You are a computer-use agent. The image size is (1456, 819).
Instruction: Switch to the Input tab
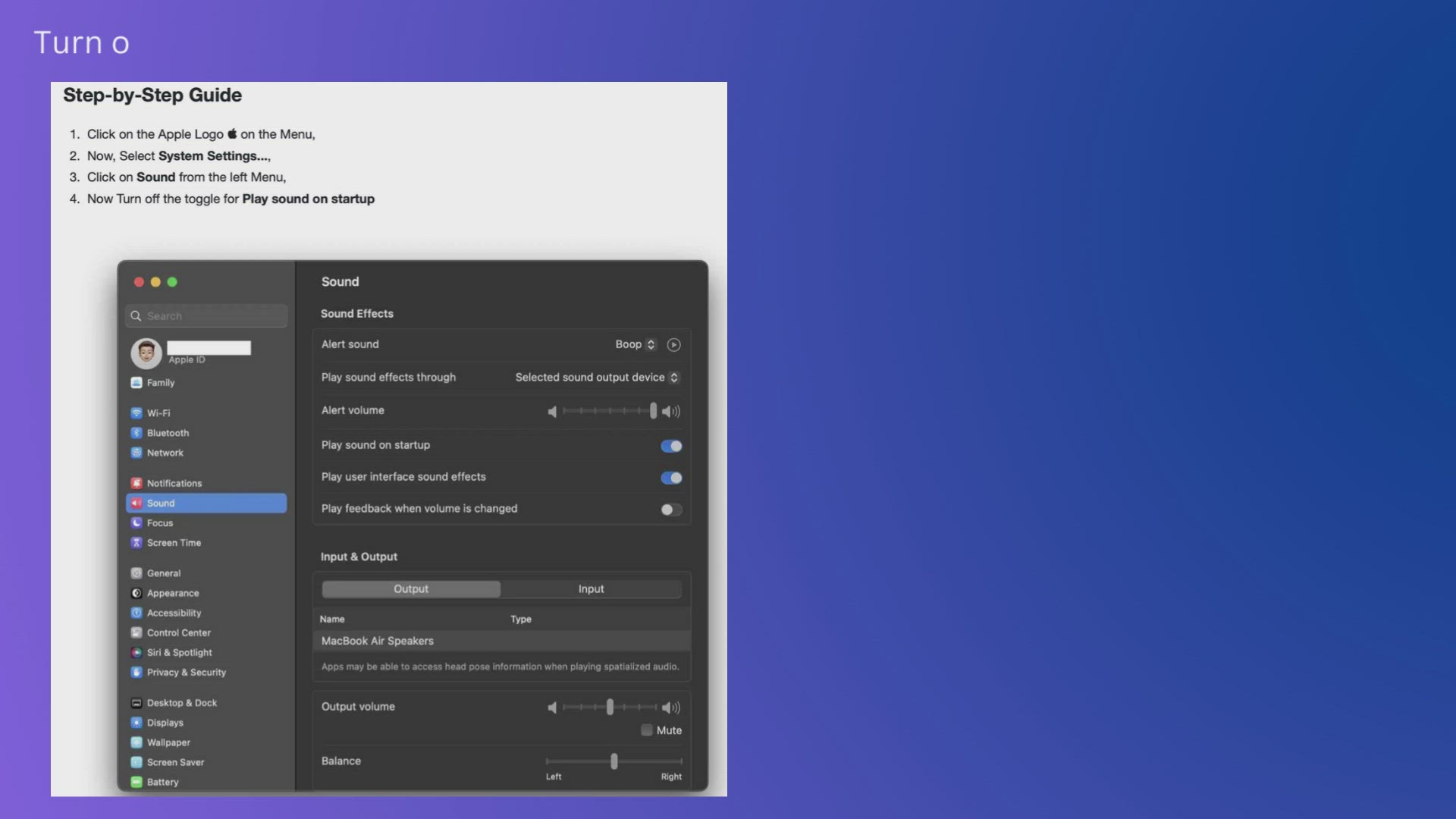[591, 589]
